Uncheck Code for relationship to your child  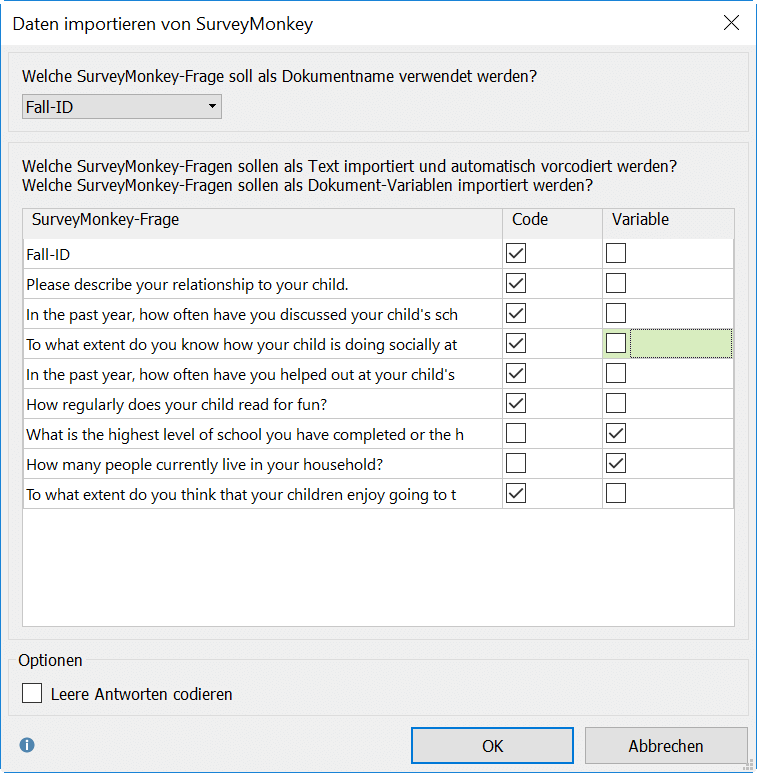point(516,283)
